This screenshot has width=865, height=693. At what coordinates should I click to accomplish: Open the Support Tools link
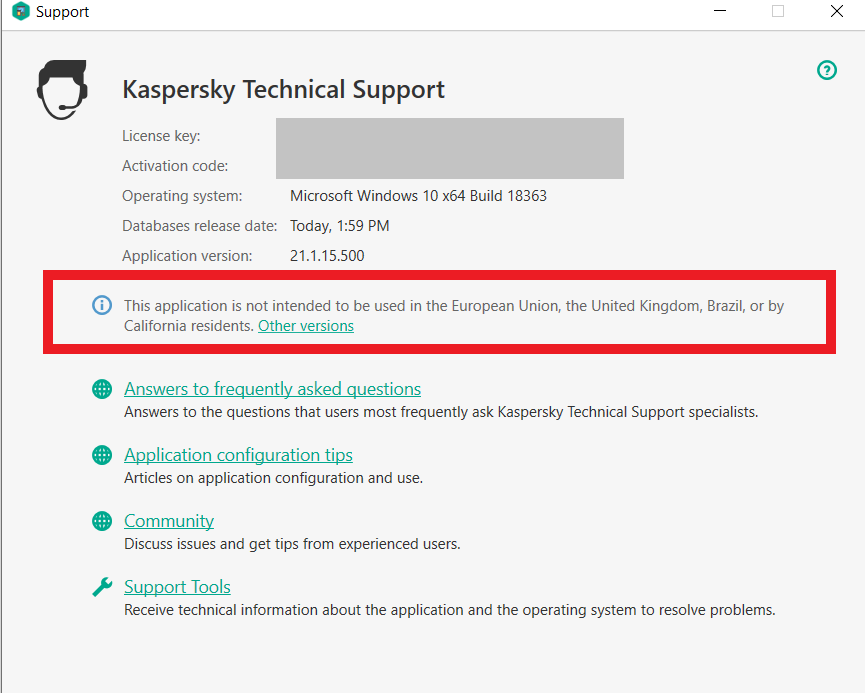(177, 587)
